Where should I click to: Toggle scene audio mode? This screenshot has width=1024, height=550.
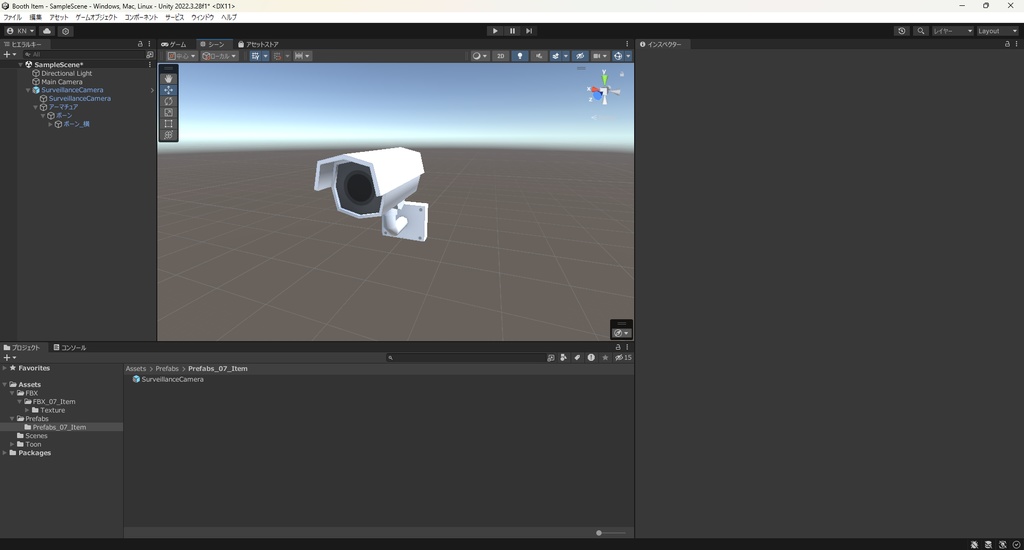tap(539, 56)
